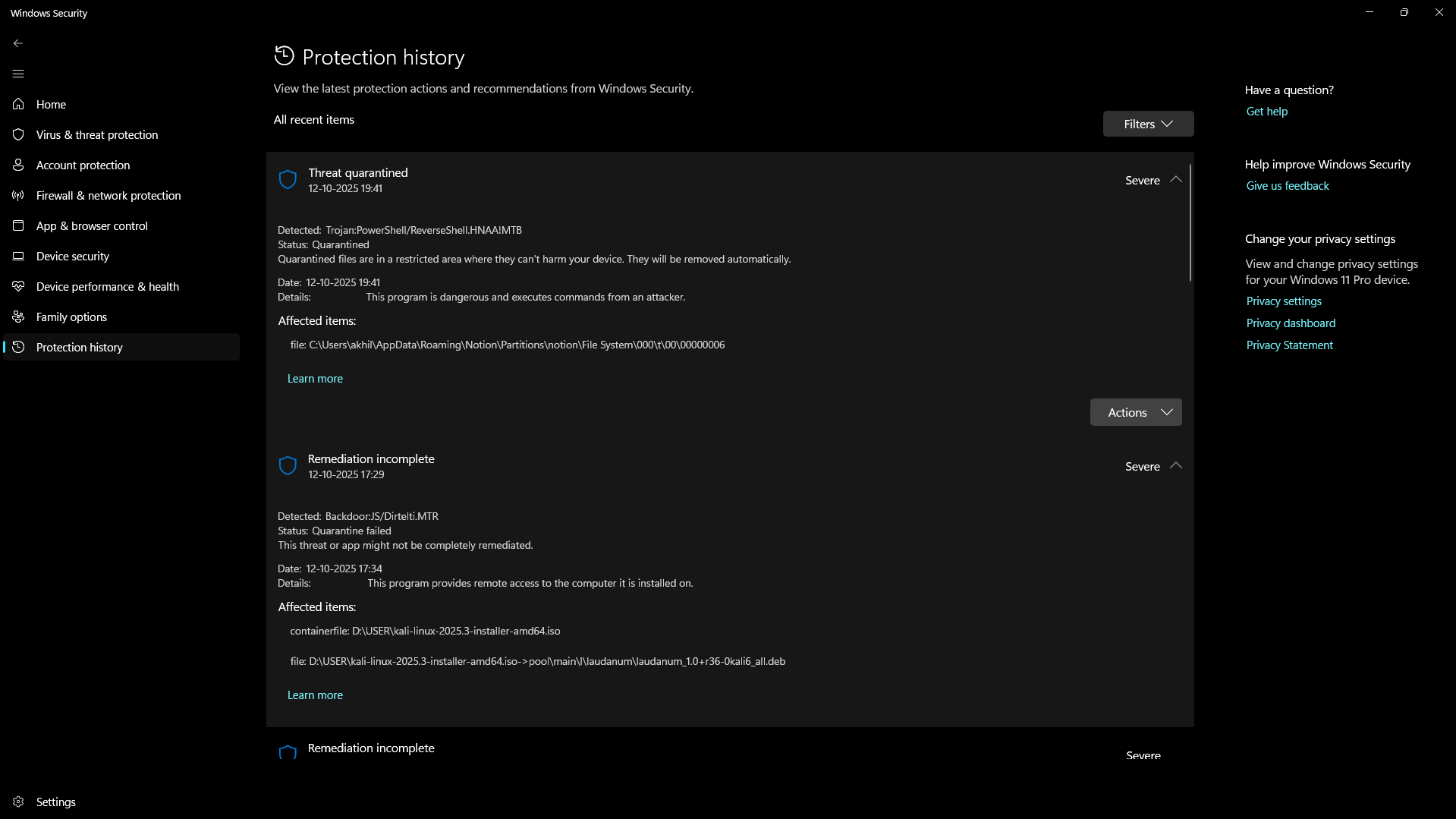The image size is (1456, 819).
Task: Select Device performance & health icon
Action: tap(18, 286)
